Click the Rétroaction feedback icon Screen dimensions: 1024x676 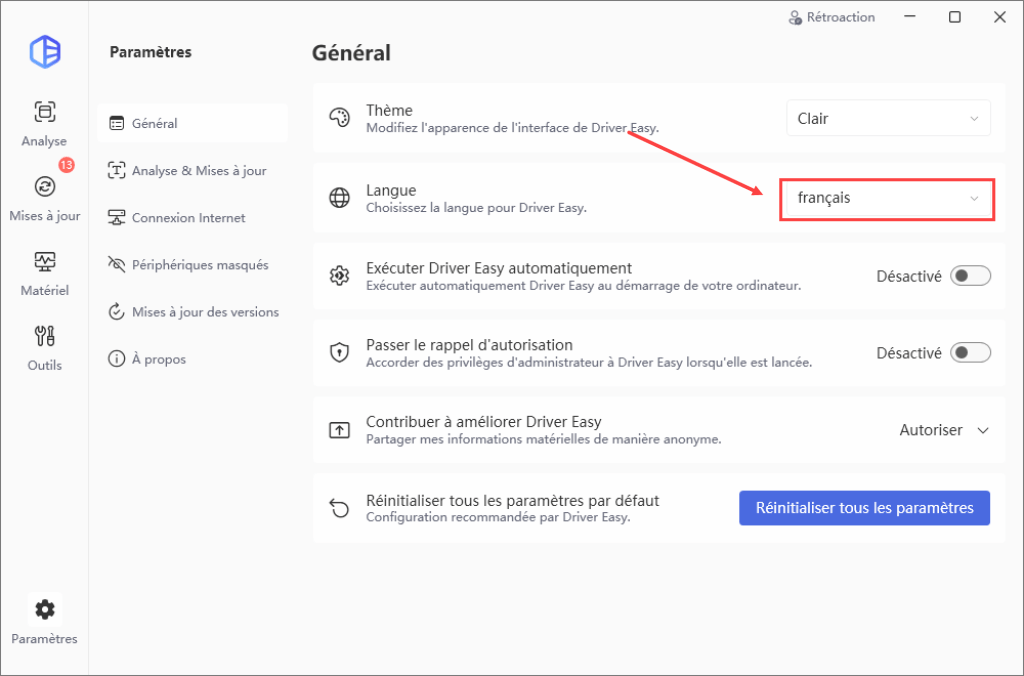(x=795, y=18)
